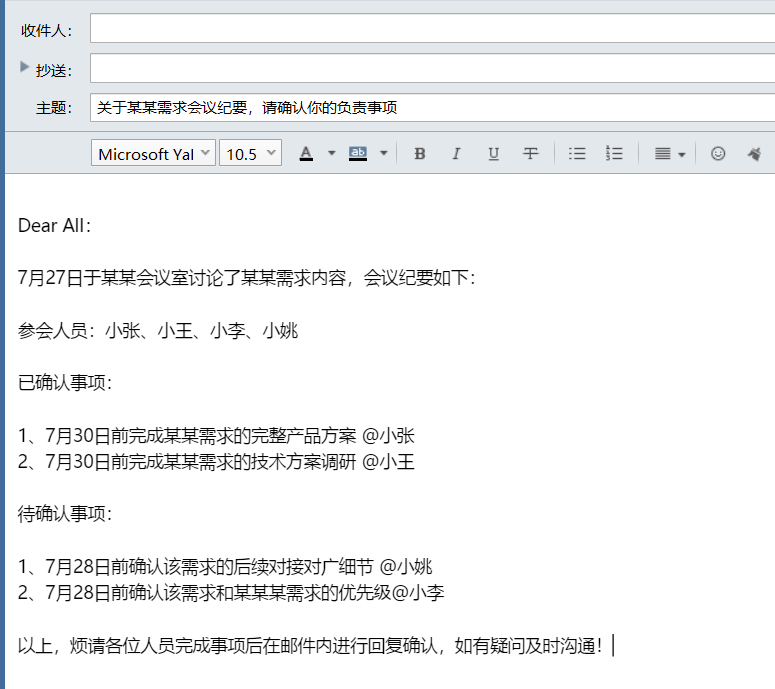The image size is (775, 689).
Task: Open the highlight color dropdown arrow
Action: pos(384,154)
